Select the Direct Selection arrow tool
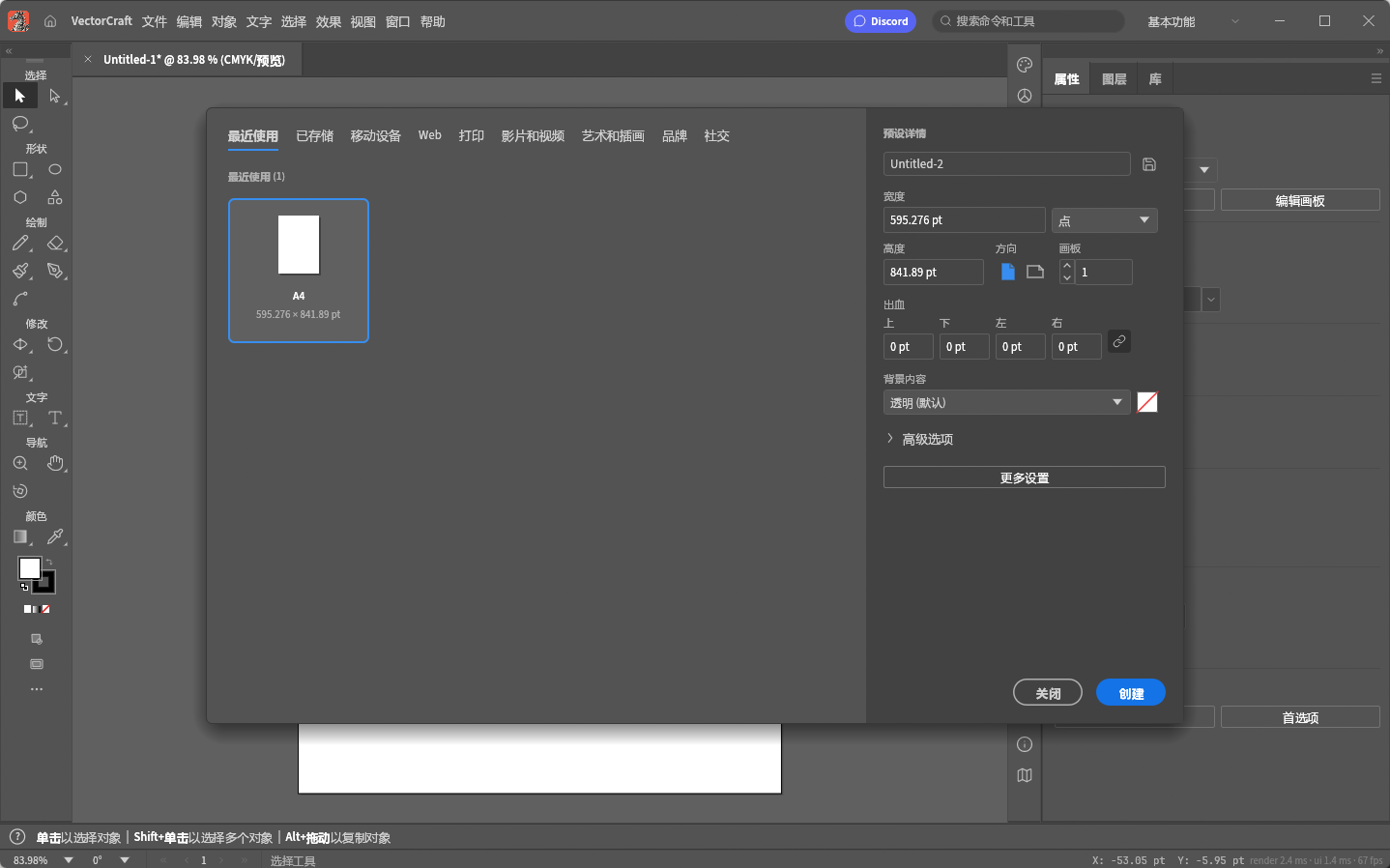Screen dimensions: 1390x868 click(55, 96)
